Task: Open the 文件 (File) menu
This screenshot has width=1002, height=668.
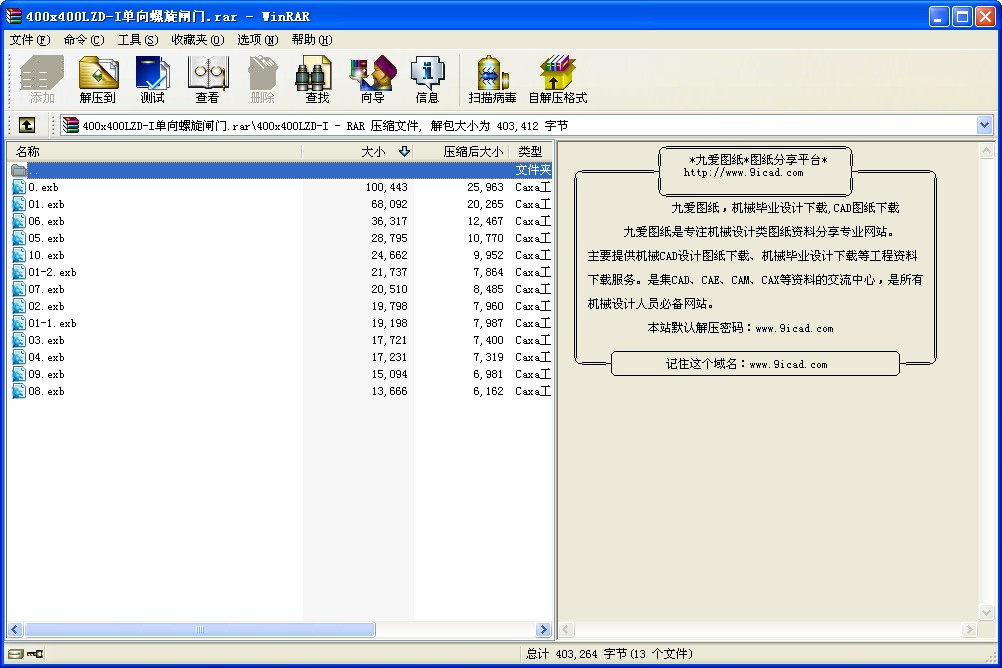Action: click(29, 40)
